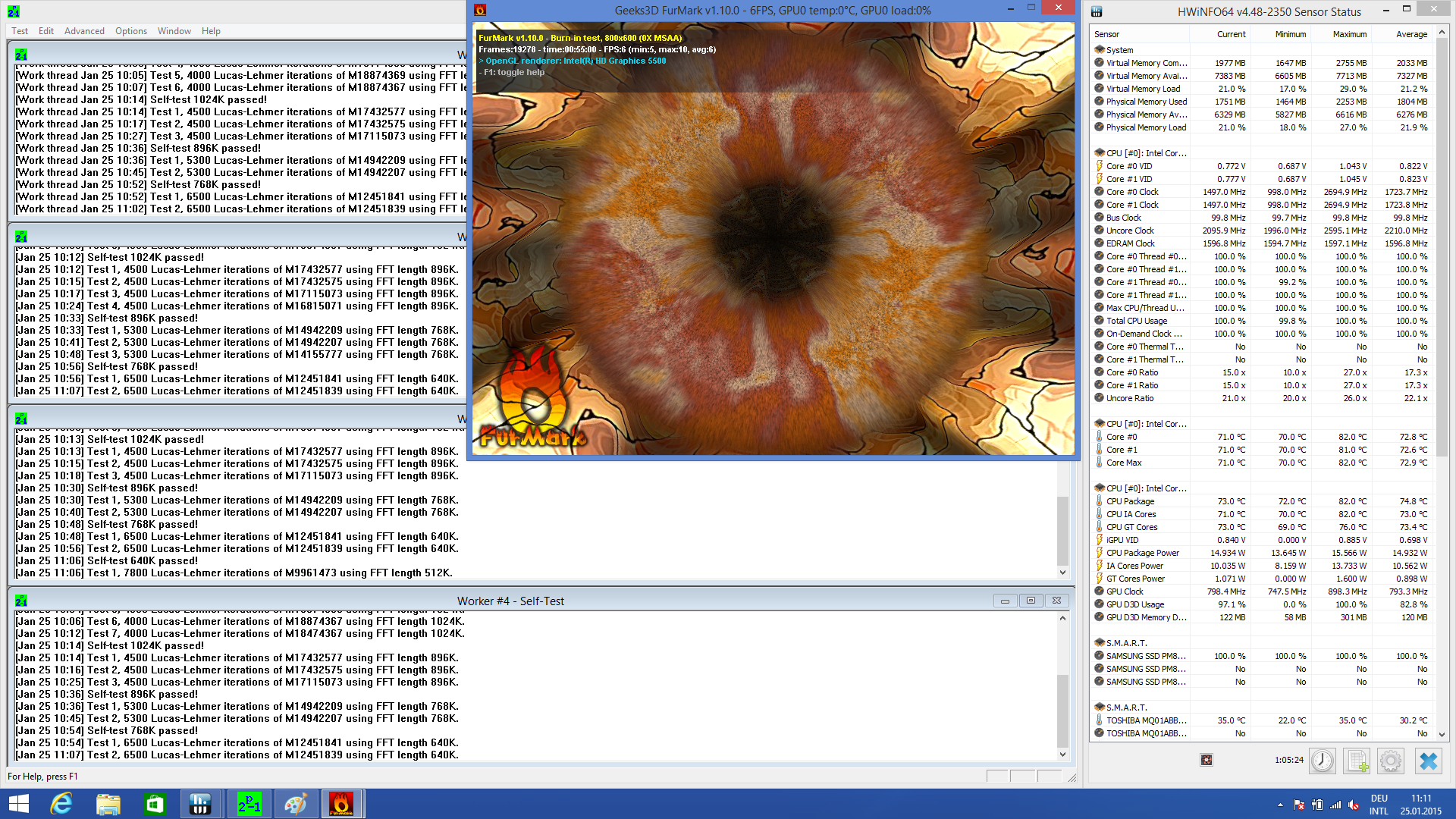Click the HWiNFO fan control icon

pos(1207,760)
